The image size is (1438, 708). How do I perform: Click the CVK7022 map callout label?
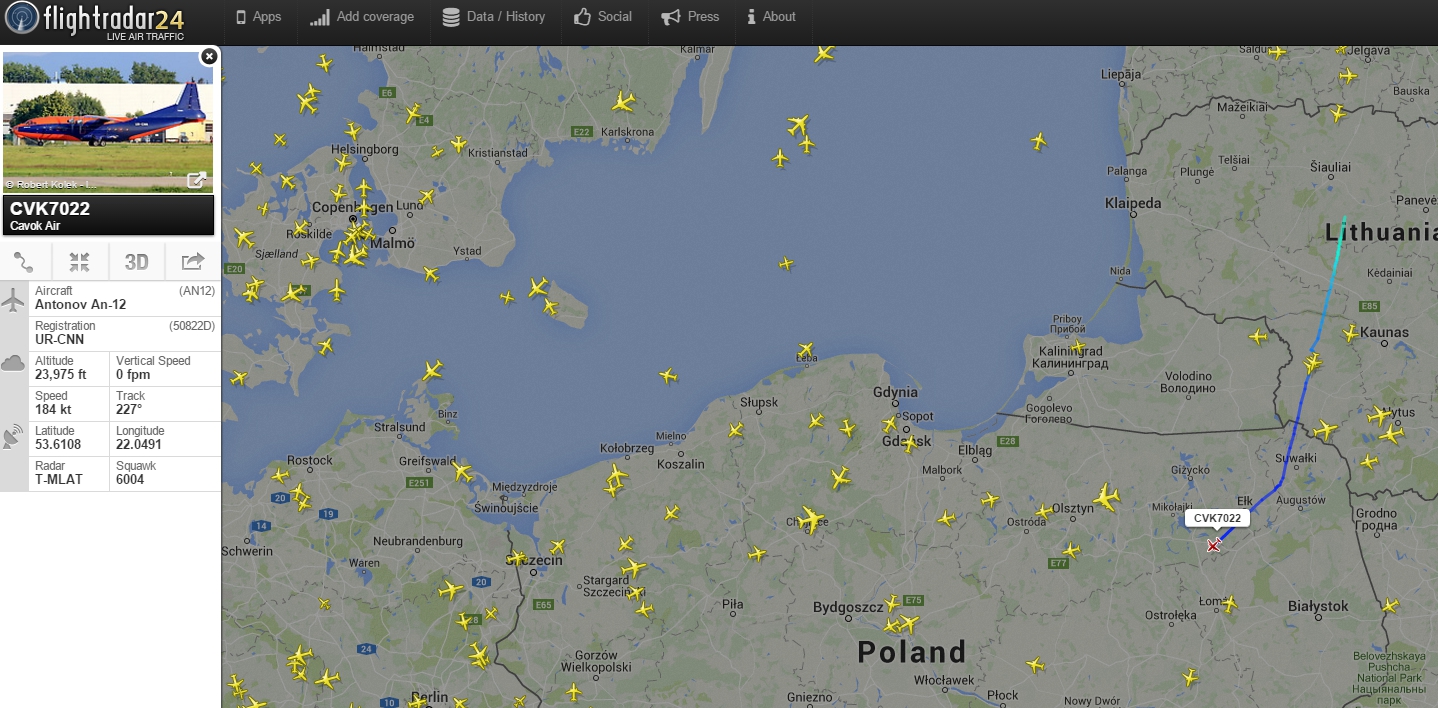pos(1217,518)
